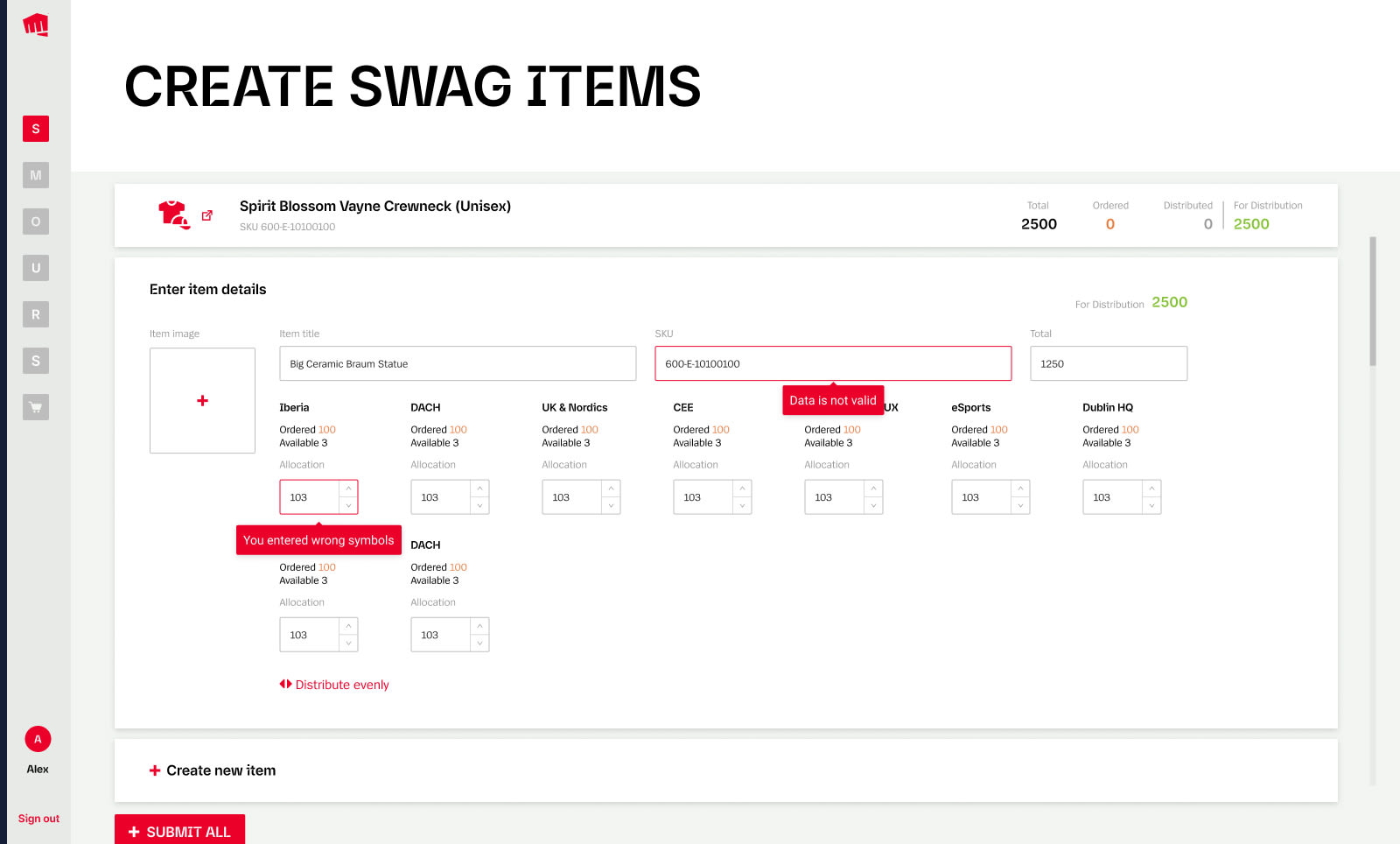Click Distribute evenly link
1400x844 pixels.
click(342, 685)
